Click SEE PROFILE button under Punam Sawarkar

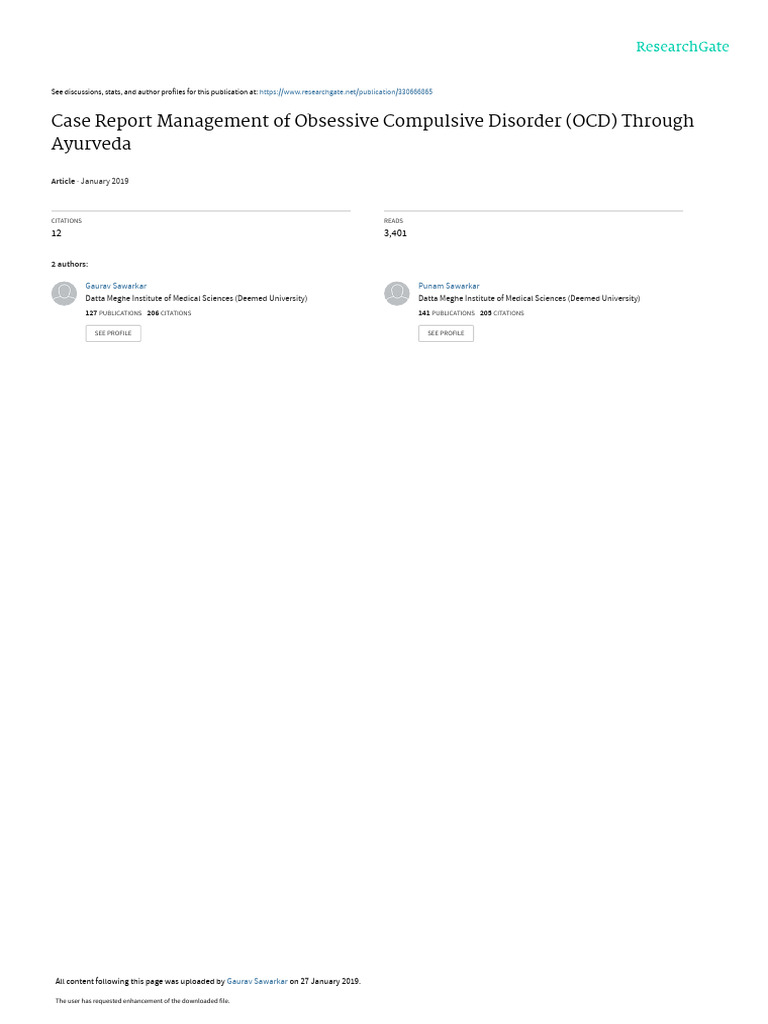(x=446, y=333)
